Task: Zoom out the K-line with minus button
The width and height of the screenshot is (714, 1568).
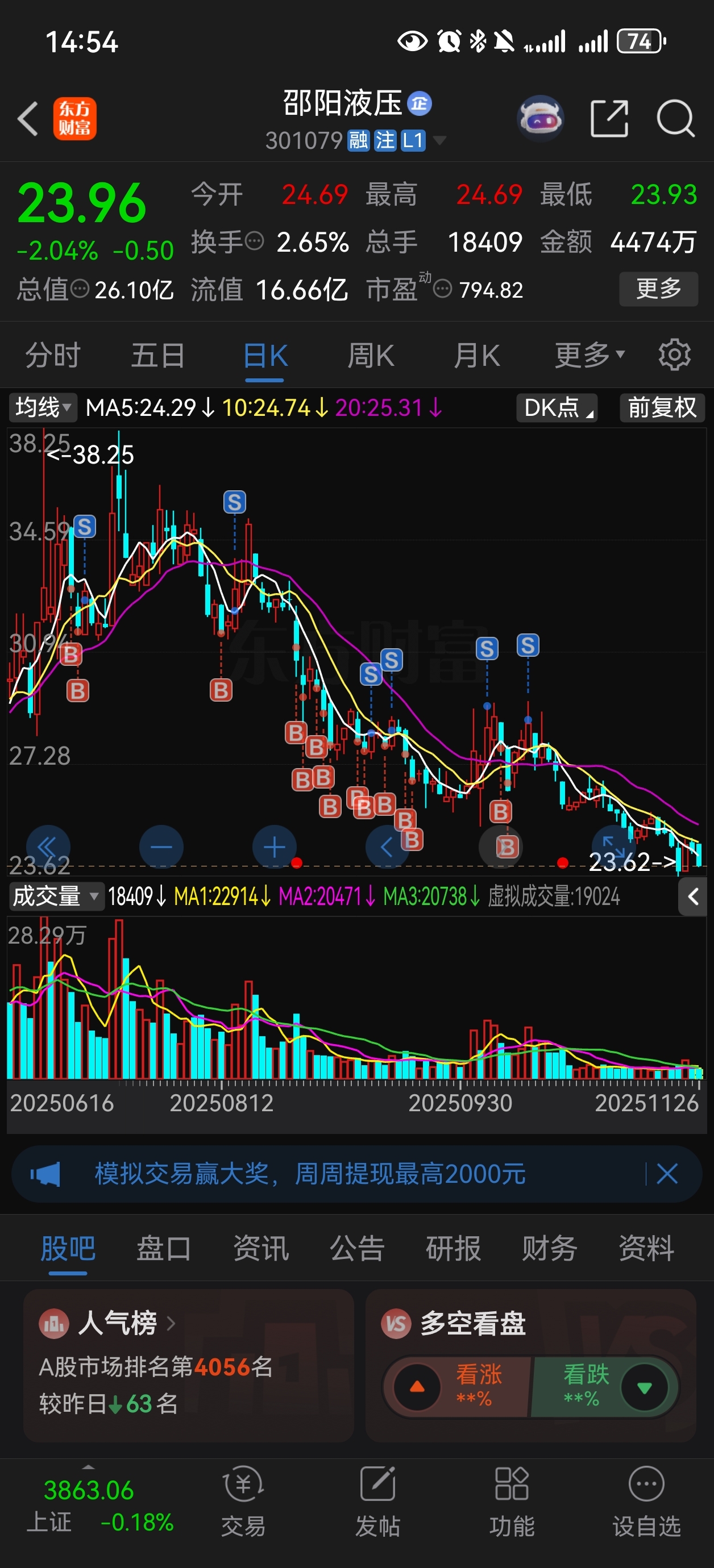Action: coord(161,846)
